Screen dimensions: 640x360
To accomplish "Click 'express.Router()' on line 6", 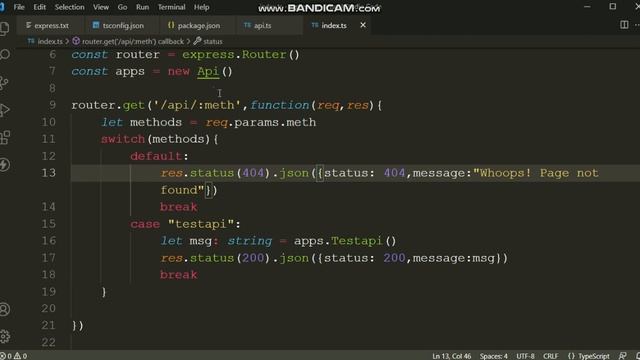I will pos(241,55).
